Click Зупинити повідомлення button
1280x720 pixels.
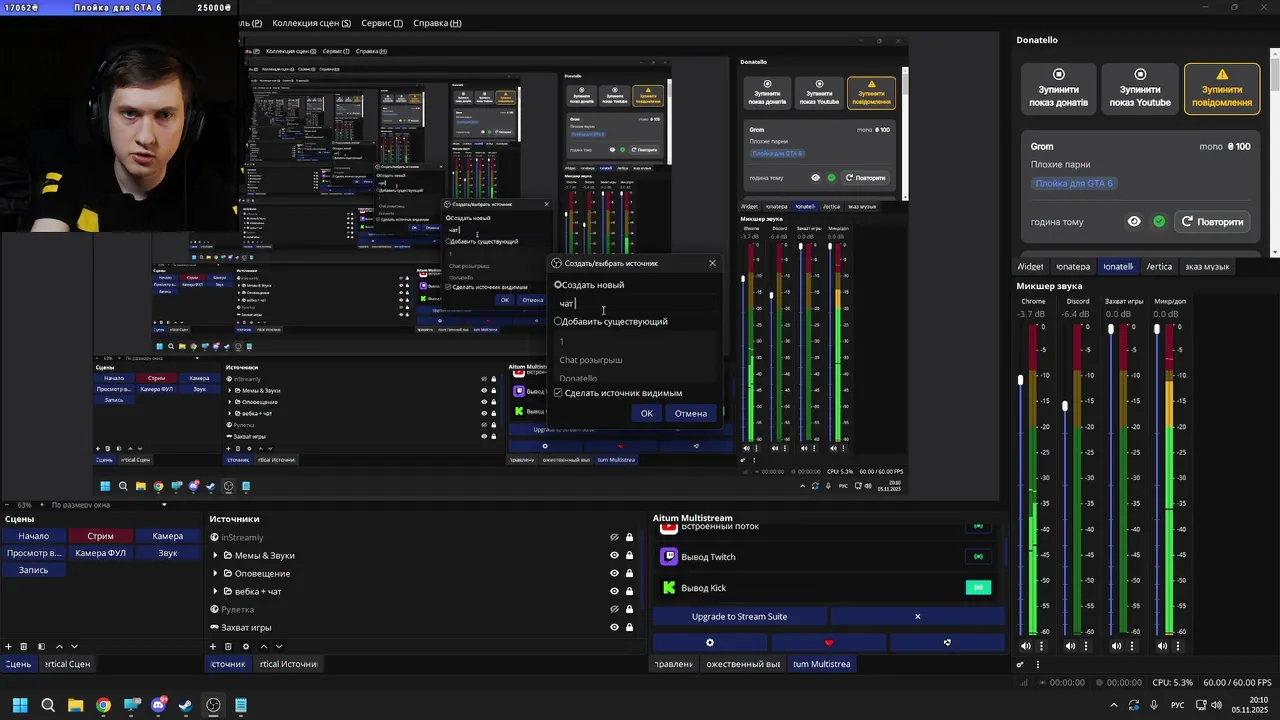[1222, 89]
